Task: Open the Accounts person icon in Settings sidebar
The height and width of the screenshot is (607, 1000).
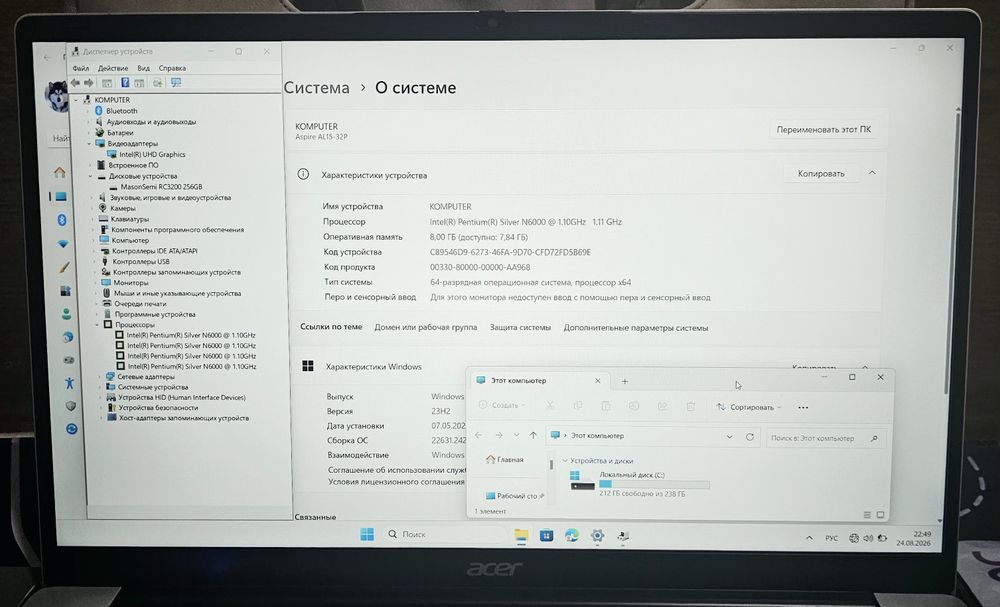Action: click(x=66, y=314)
